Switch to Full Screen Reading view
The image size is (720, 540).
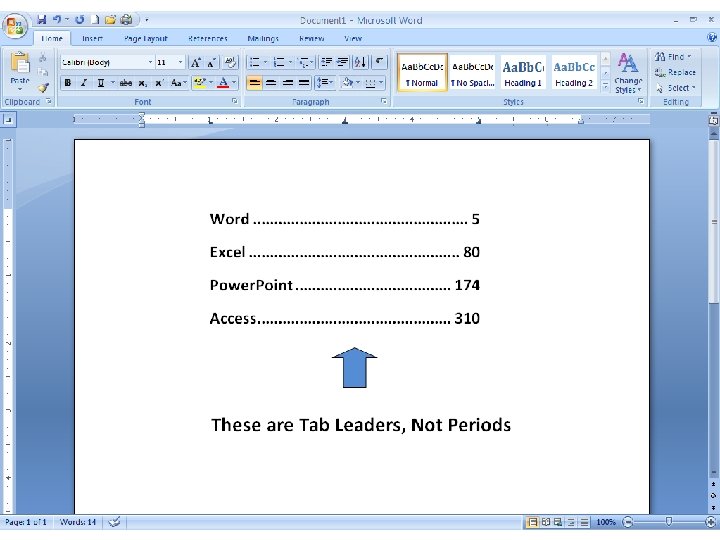coord(546,522)
